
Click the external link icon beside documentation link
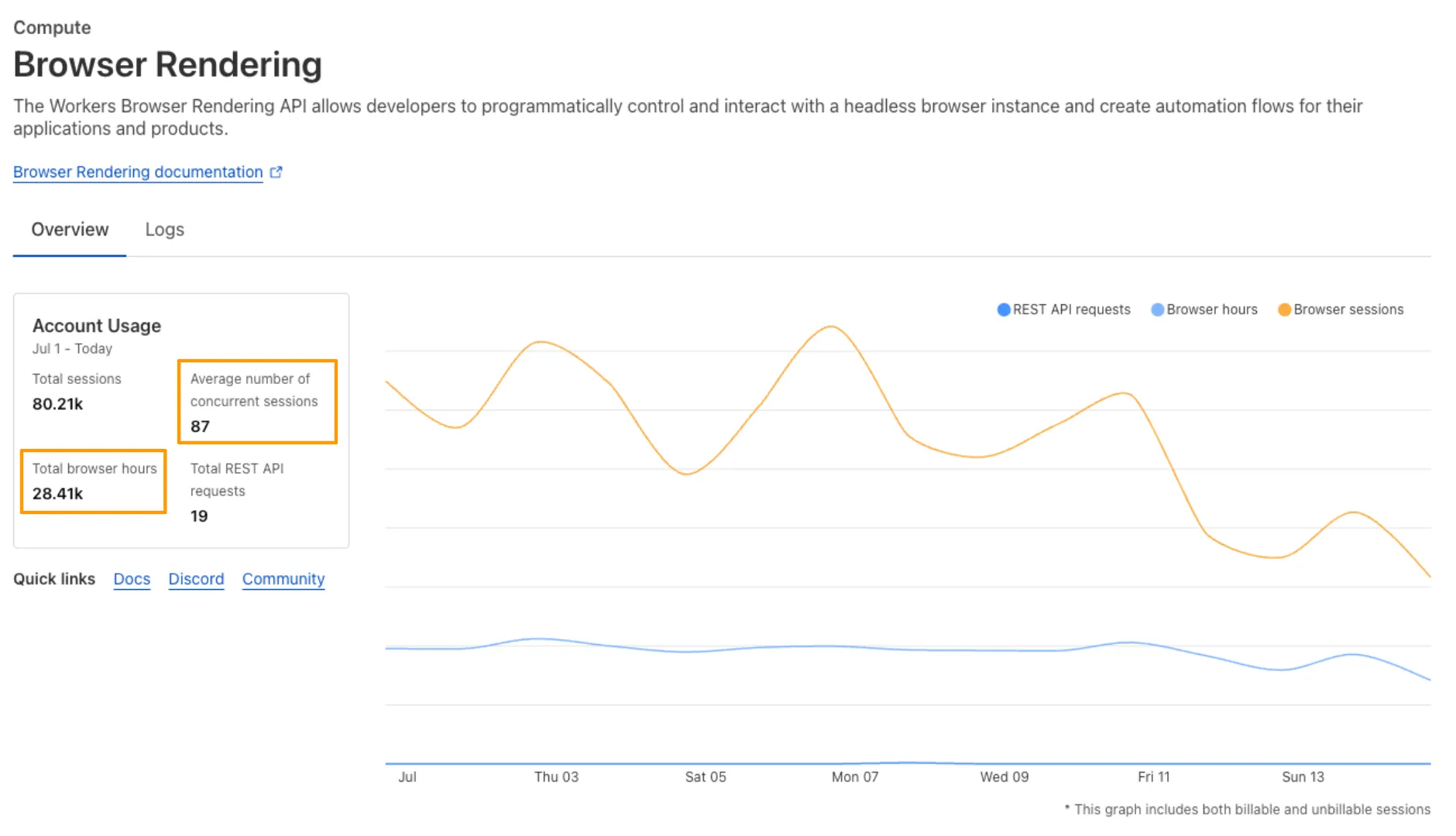point(276,172)
